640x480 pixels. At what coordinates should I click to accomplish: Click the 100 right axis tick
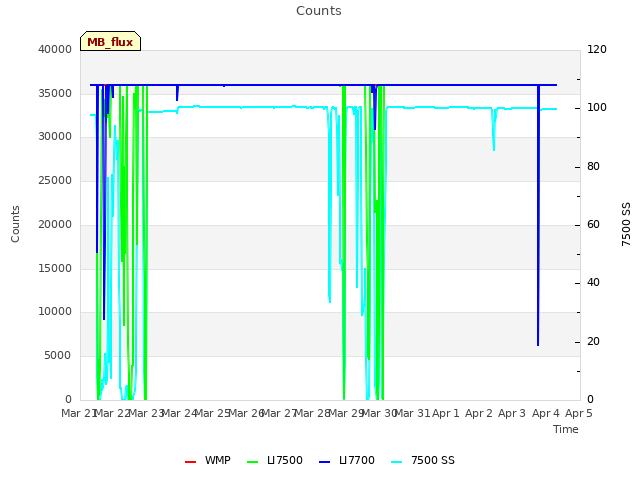pos(597,108)
